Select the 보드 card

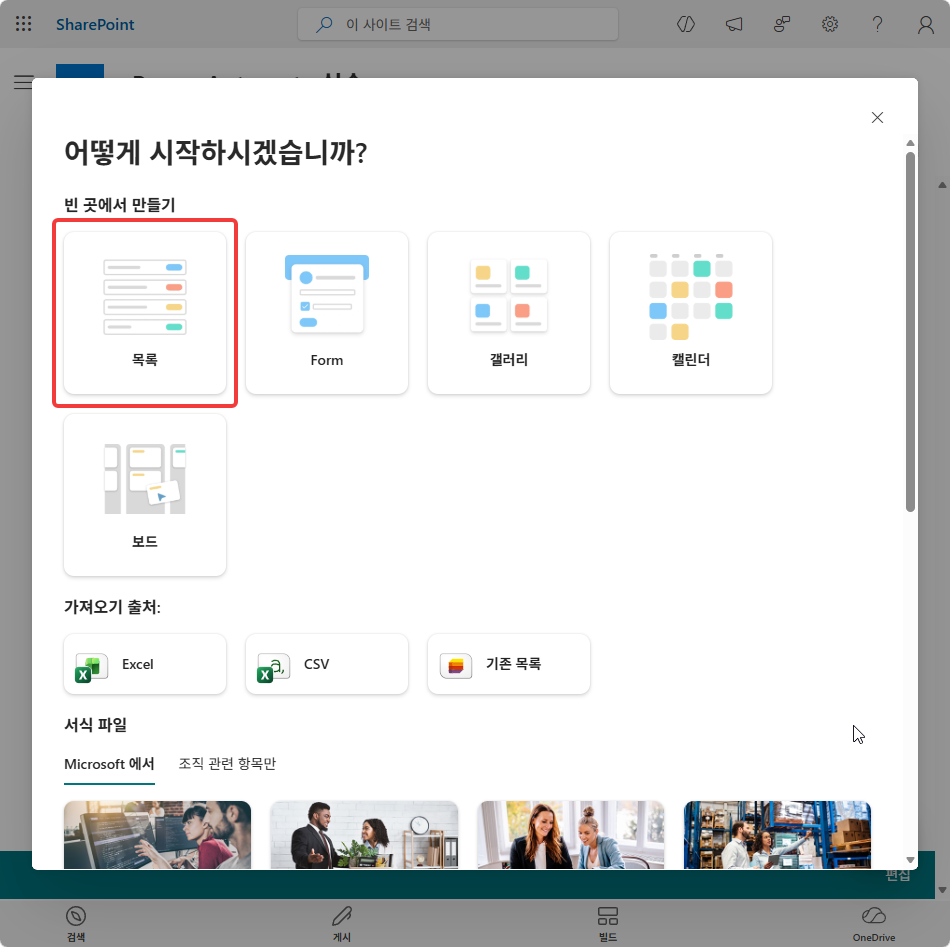coord(145,495)
